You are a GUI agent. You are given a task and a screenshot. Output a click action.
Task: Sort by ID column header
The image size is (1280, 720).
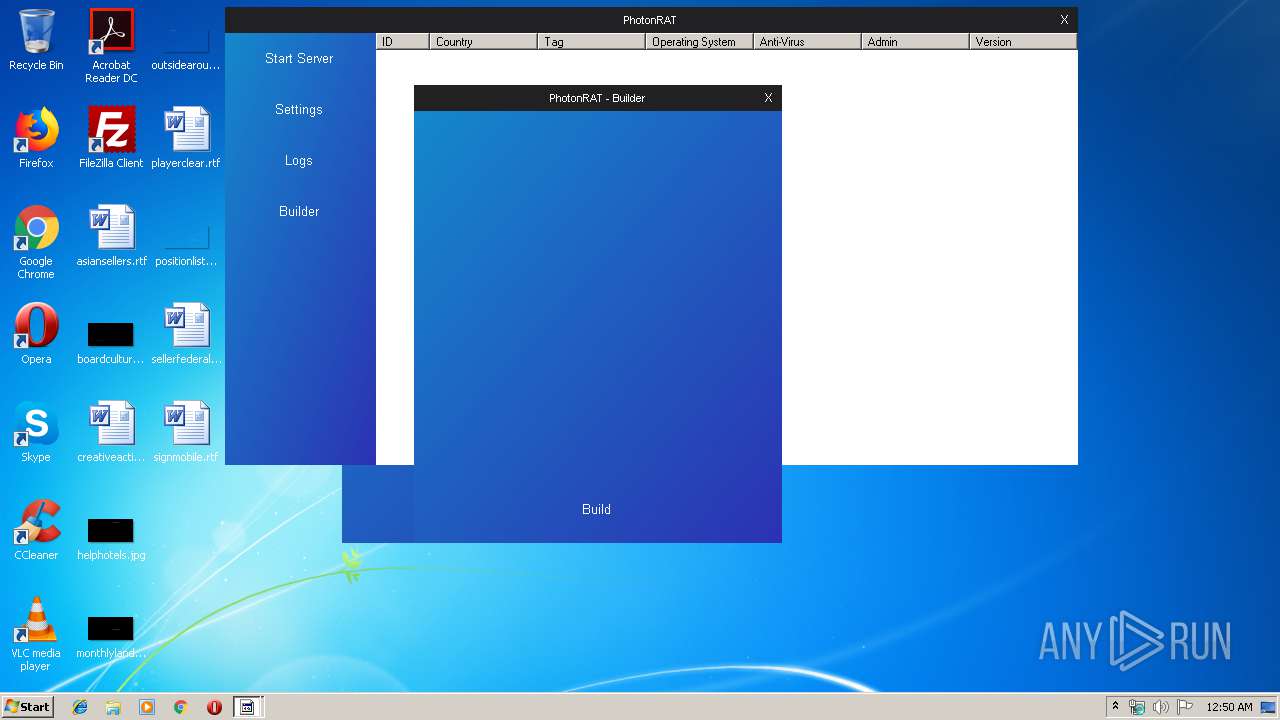click(x=403, y=42)
